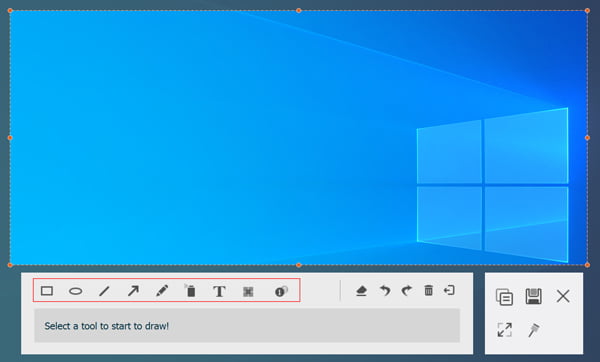
Task: Click the 'Select a tool to start to draw!' message
Action: point(106,326)
